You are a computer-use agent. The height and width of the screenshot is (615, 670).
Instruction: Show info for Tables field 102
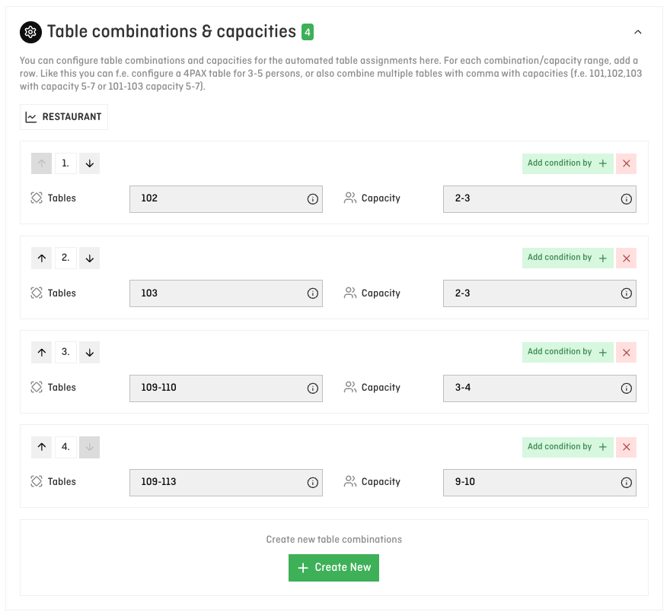312,199
